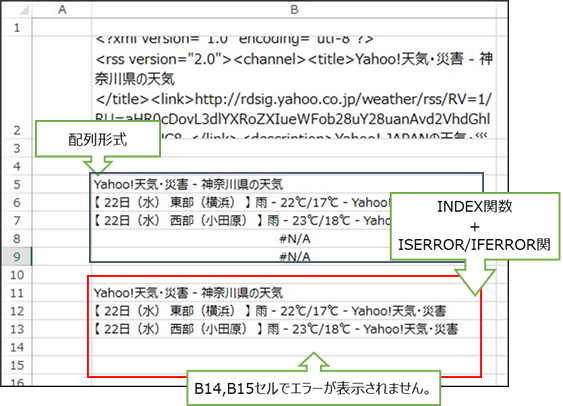Select column B header

294,10
